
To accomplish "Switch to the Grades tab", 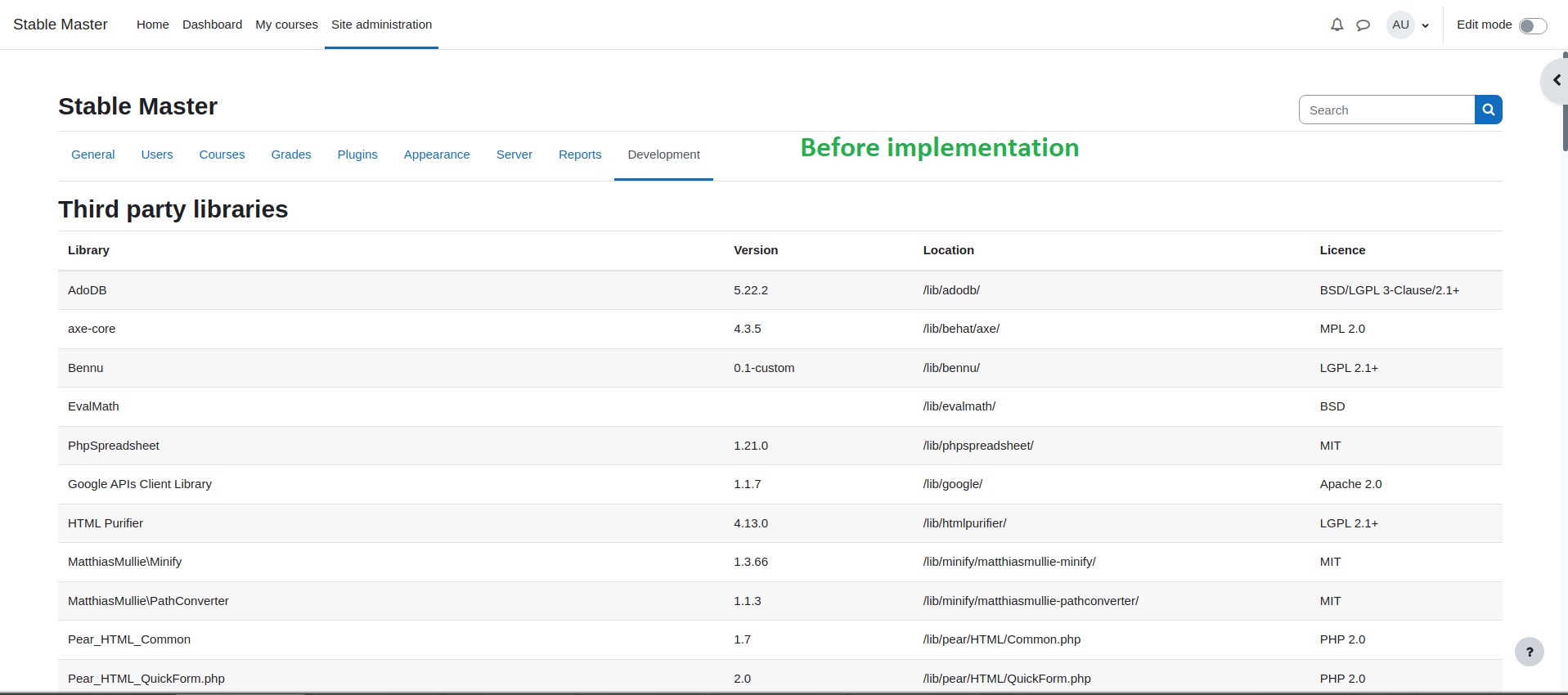I will [290, 155].
